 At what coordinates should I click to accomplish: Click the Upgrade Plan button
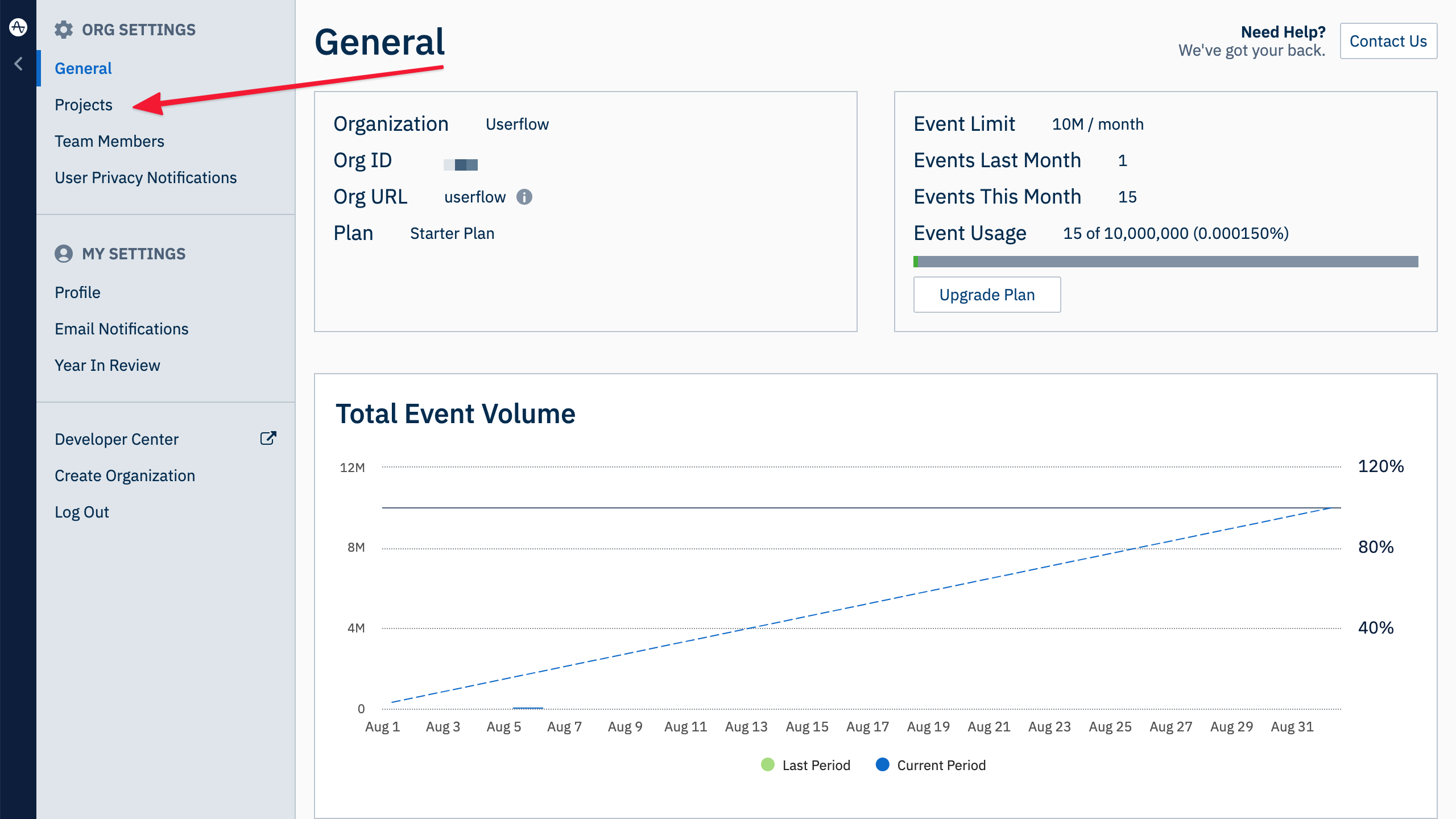[x=987, y=295]
